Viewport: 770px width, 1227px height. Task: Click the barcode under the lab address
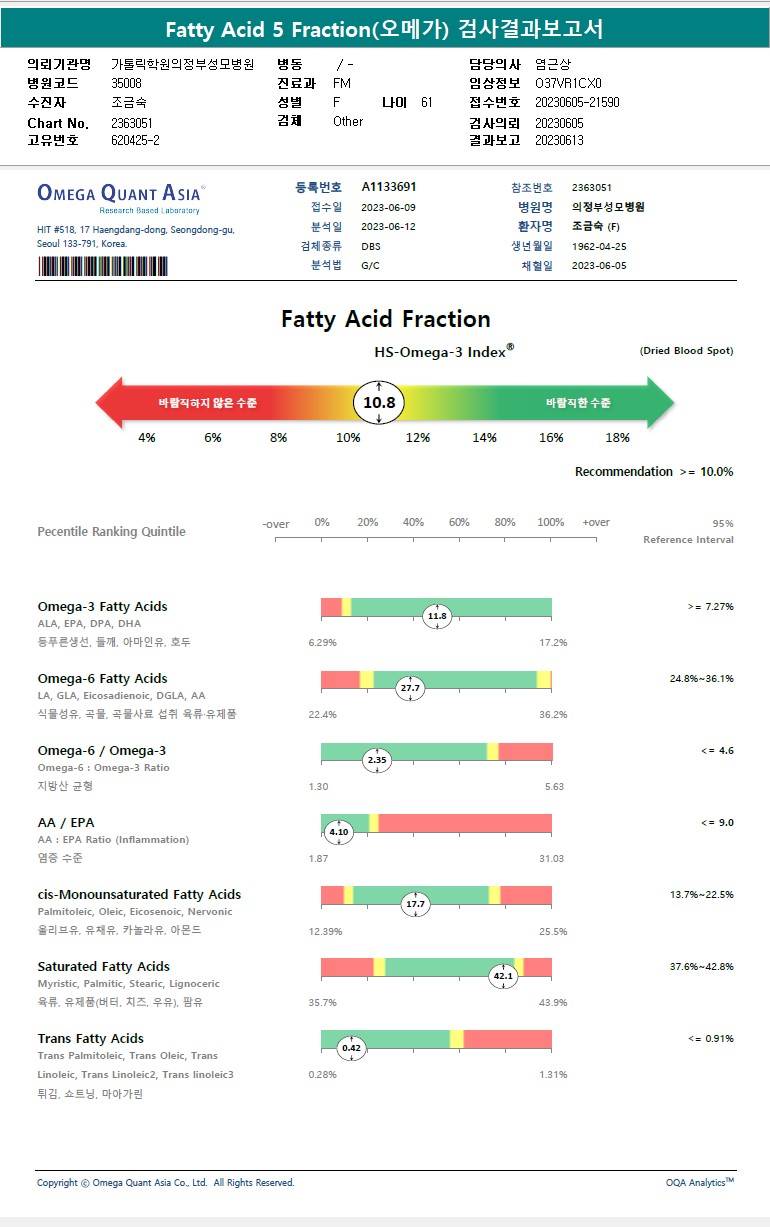pos(103,266)
